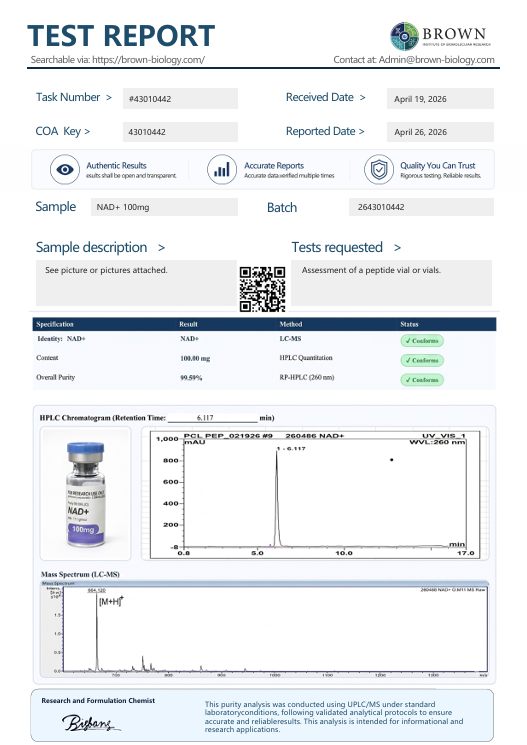Image resolution: width=527 pixels, height=745 pixels.
Task: Click the Quality You Can Trust label
Action: tap(438, 165)
